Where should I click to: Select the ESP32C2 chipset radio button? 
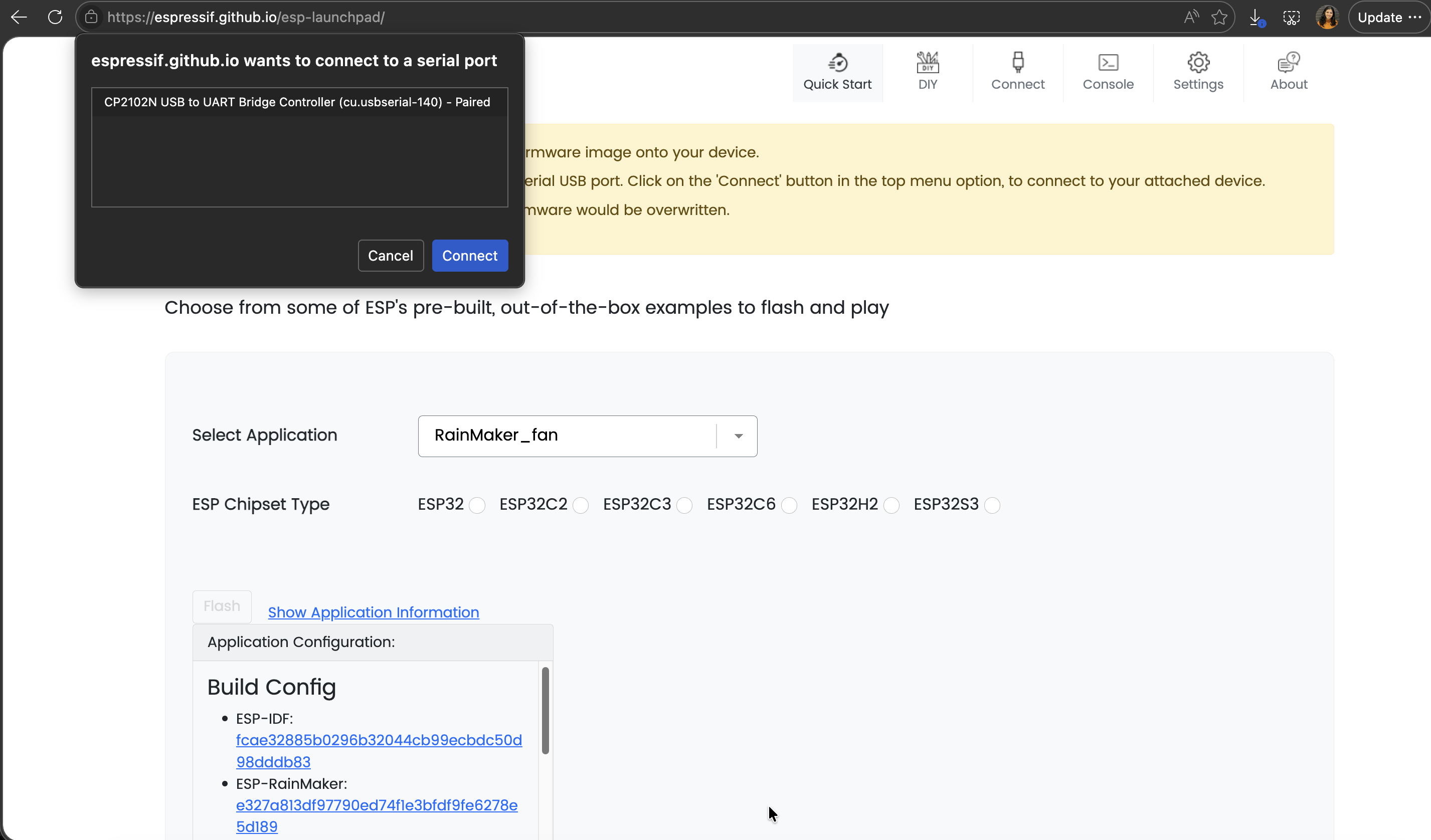(x=580, y=505)
